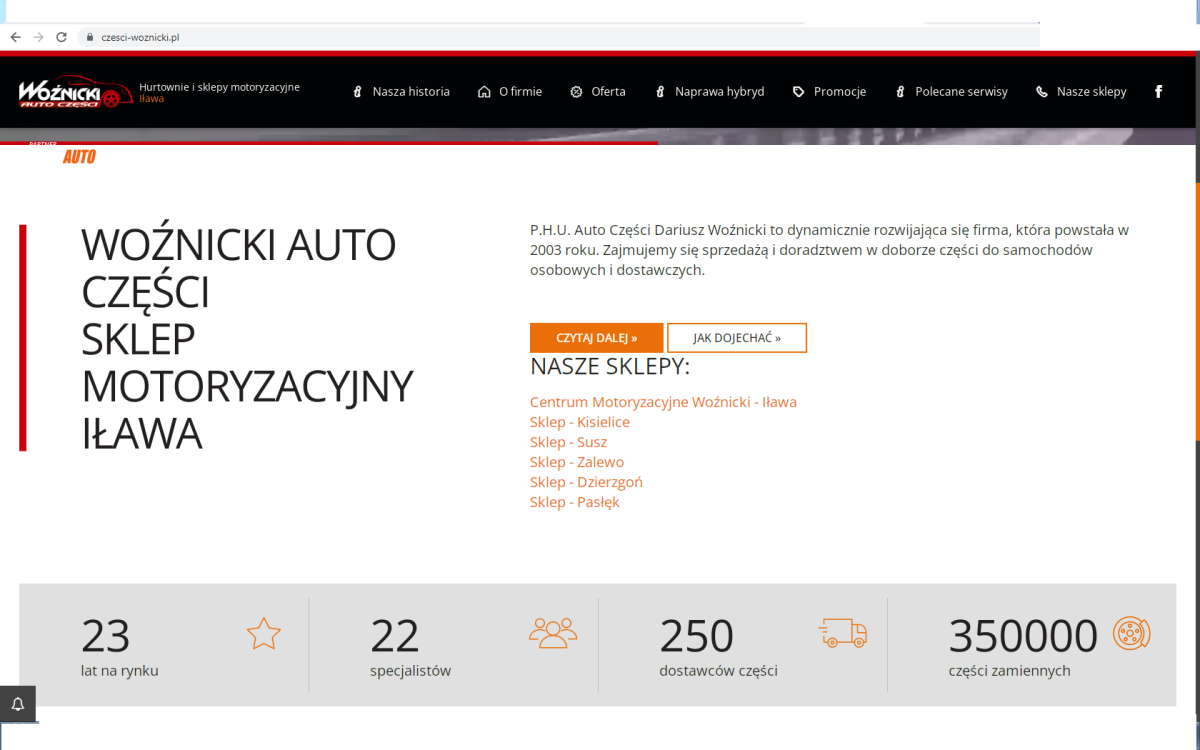The image size is (1200, 750).
Task: Focus the address bar showing czesci-woznicki.pl
Action: point(560,37)
